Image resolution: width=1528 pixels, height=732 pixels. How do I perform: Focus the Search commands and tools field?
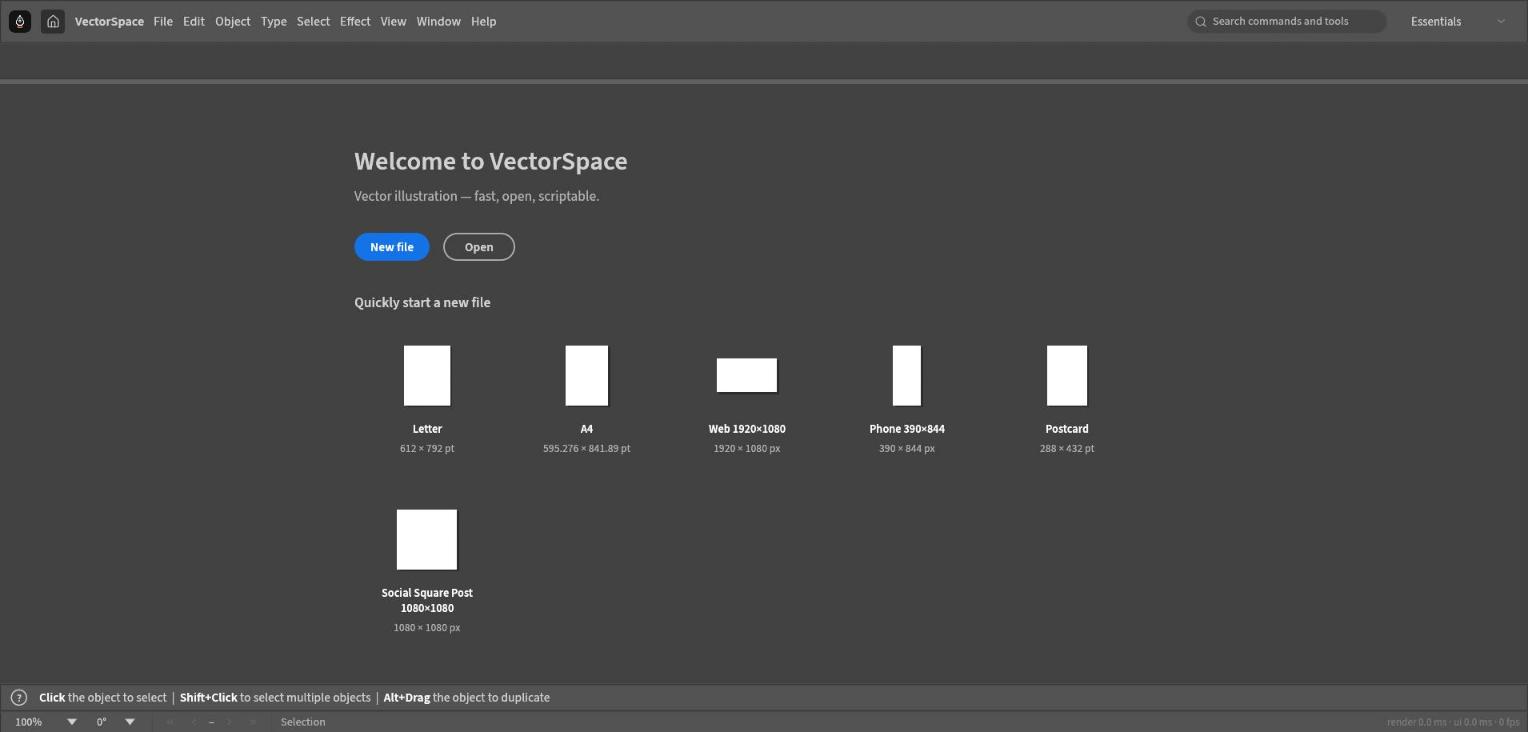coord(1287,21)
